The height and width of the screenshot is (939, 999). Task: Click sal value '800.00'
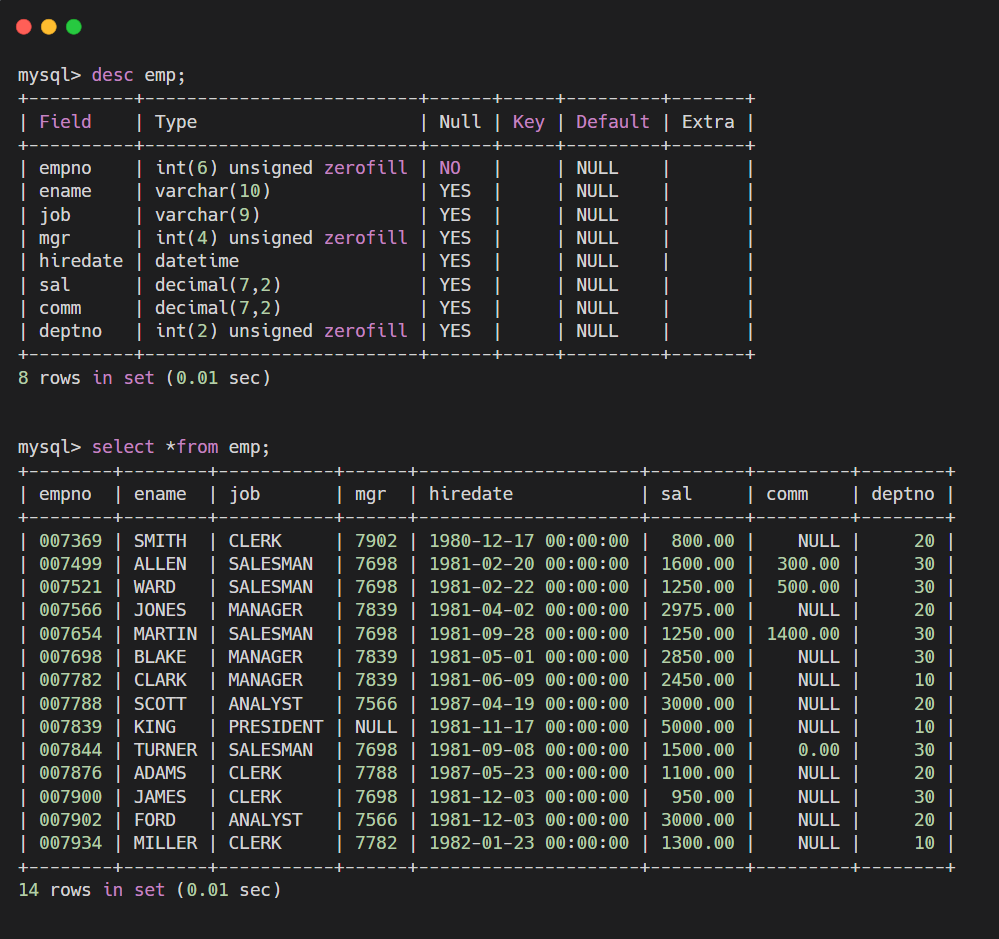pos(703,541)
